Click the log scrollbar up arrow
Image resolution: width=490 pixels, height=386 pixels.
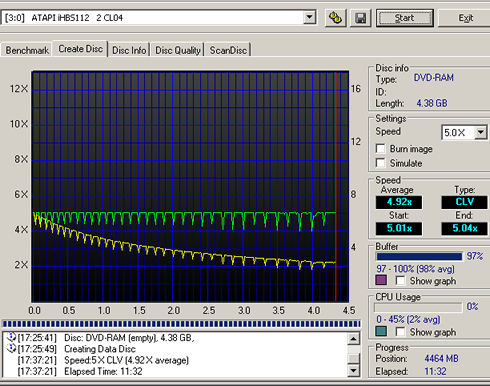353,339
